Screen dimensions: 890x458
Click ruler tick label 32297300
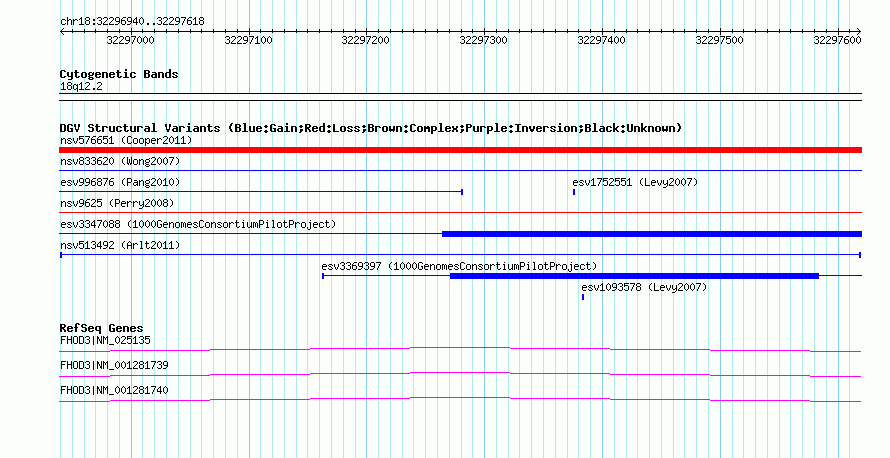coord(484,40)
